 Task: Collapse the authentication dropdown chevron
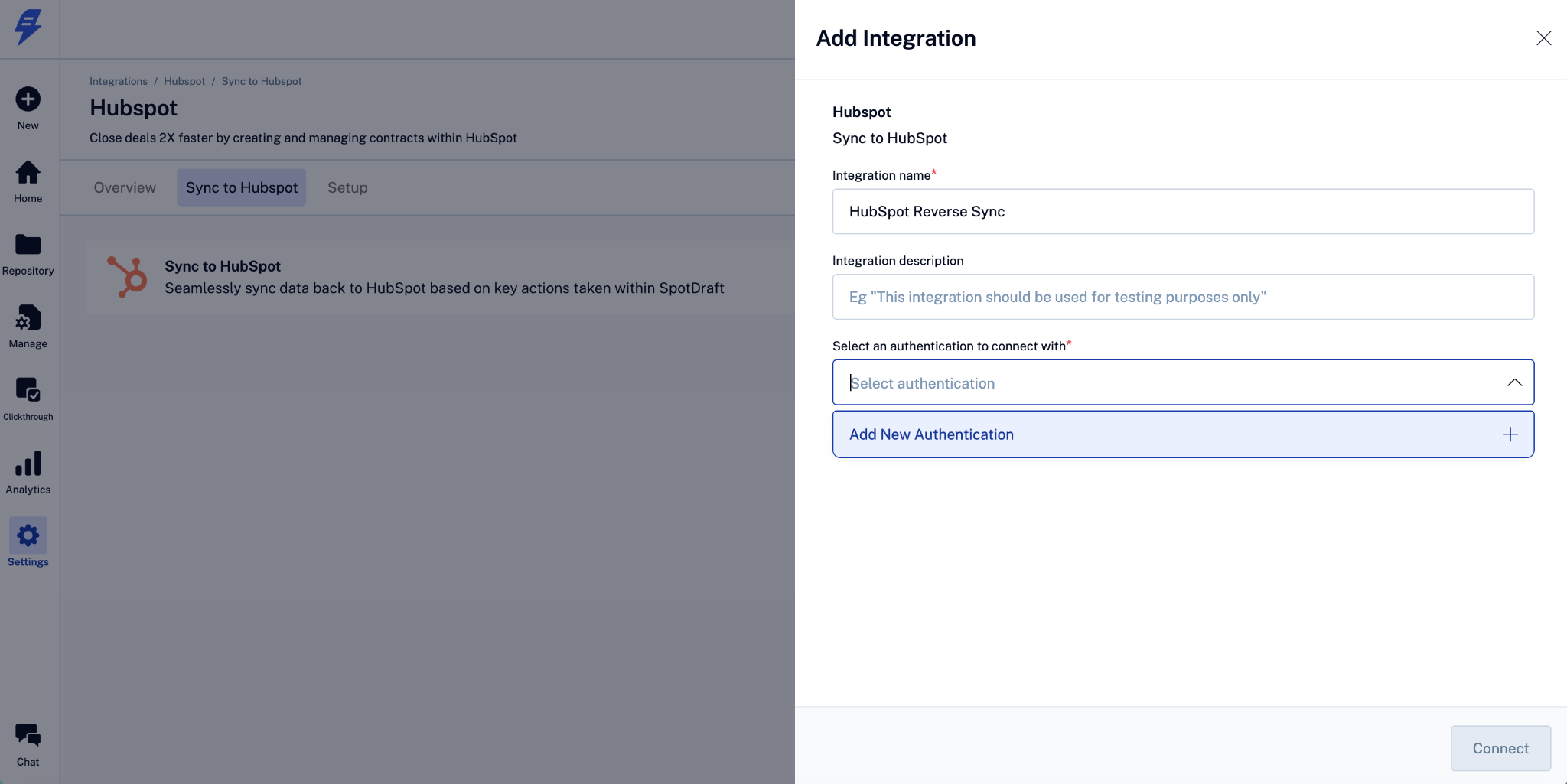pyautogui.click(x=1514, y=382)
